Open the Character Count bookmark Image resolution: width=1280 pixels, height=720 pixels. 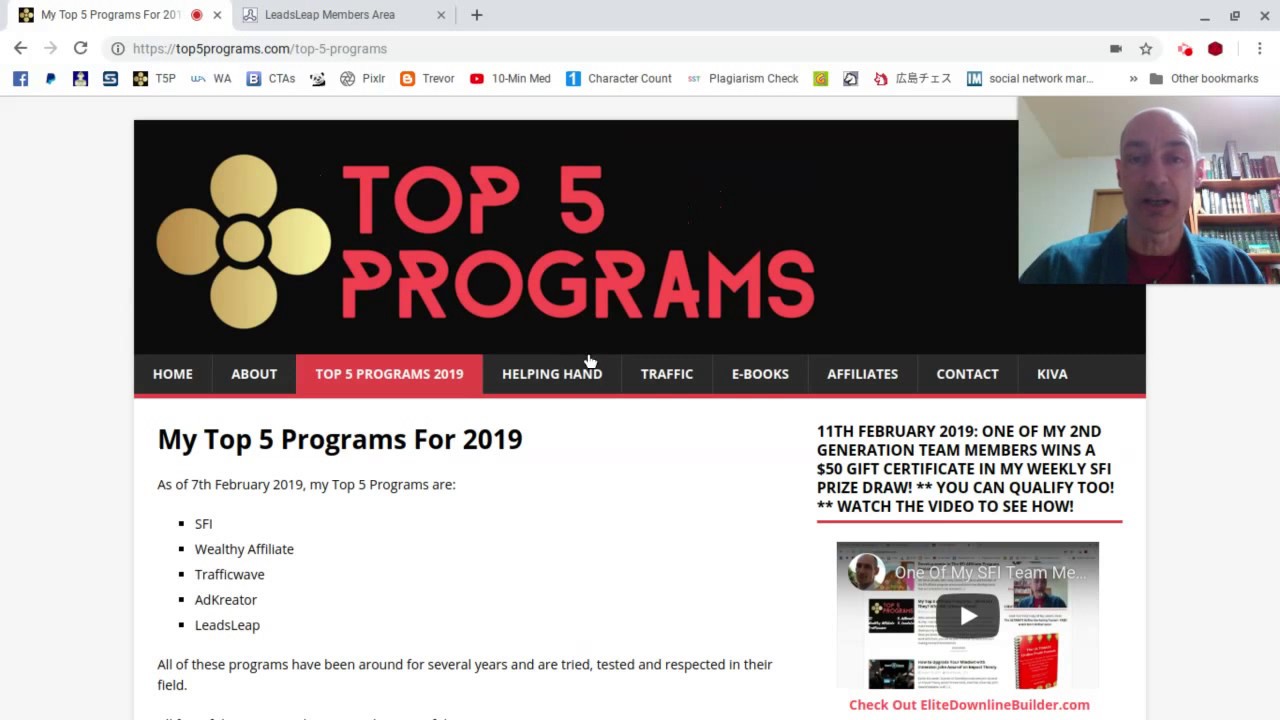pos(618,78)
